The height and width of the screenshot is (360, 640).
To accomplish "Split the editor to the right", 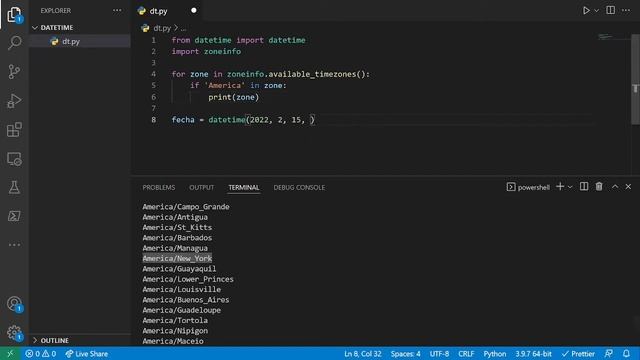I will click(x=610, y=10).
